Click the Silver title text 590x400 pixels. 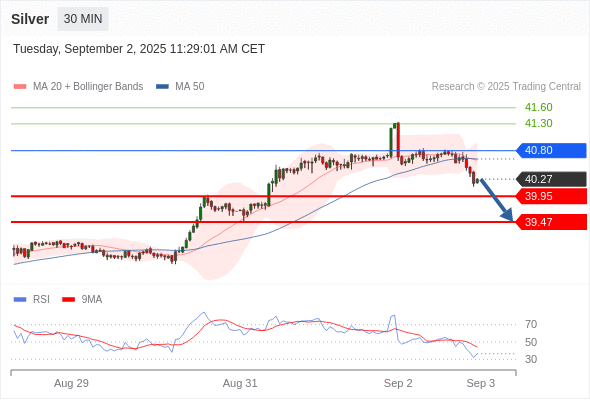(30, 19)
